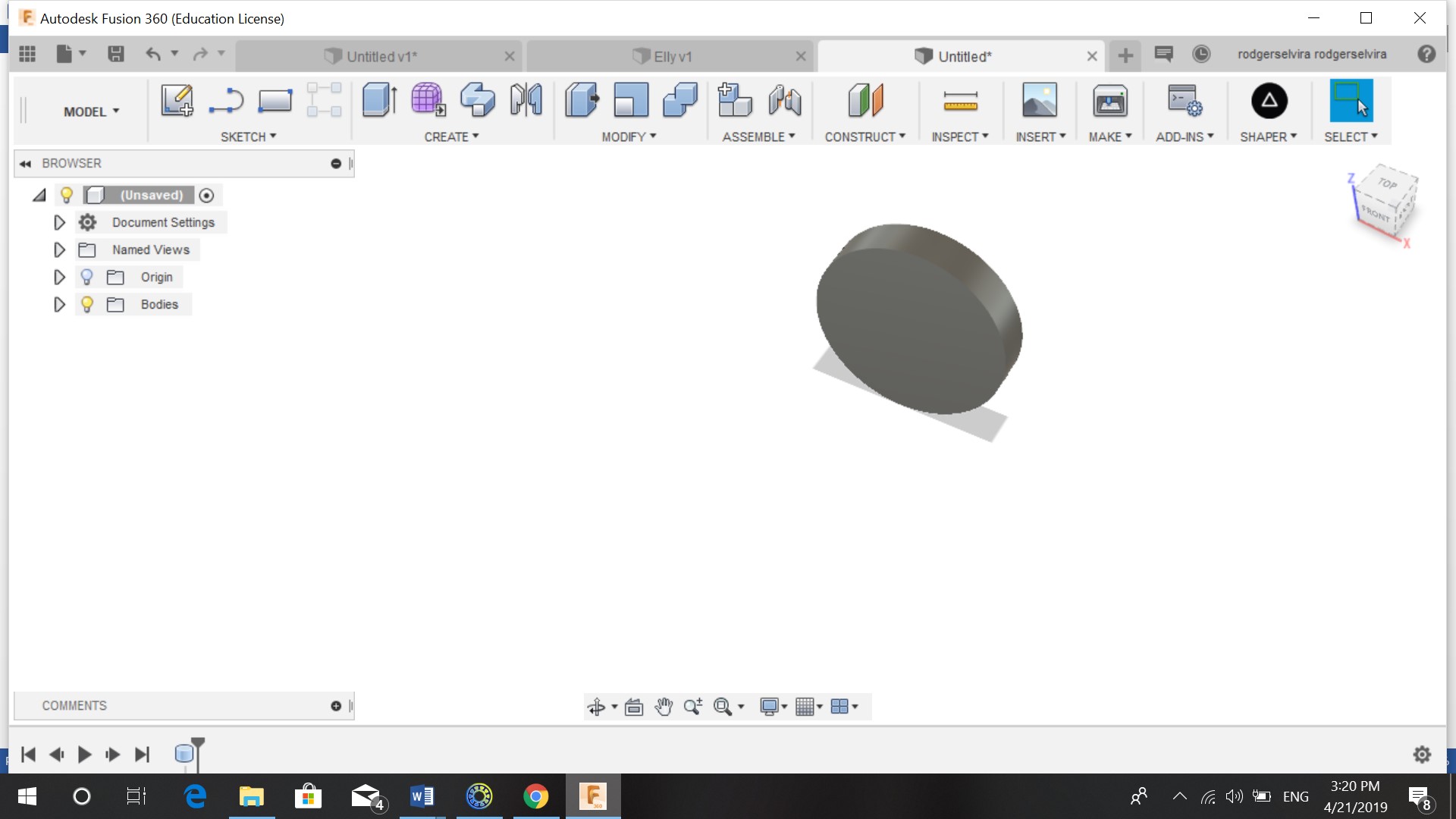Open the Shaper Utilities icon
Screen dimensions: 1456x819
pos(1269,100)
